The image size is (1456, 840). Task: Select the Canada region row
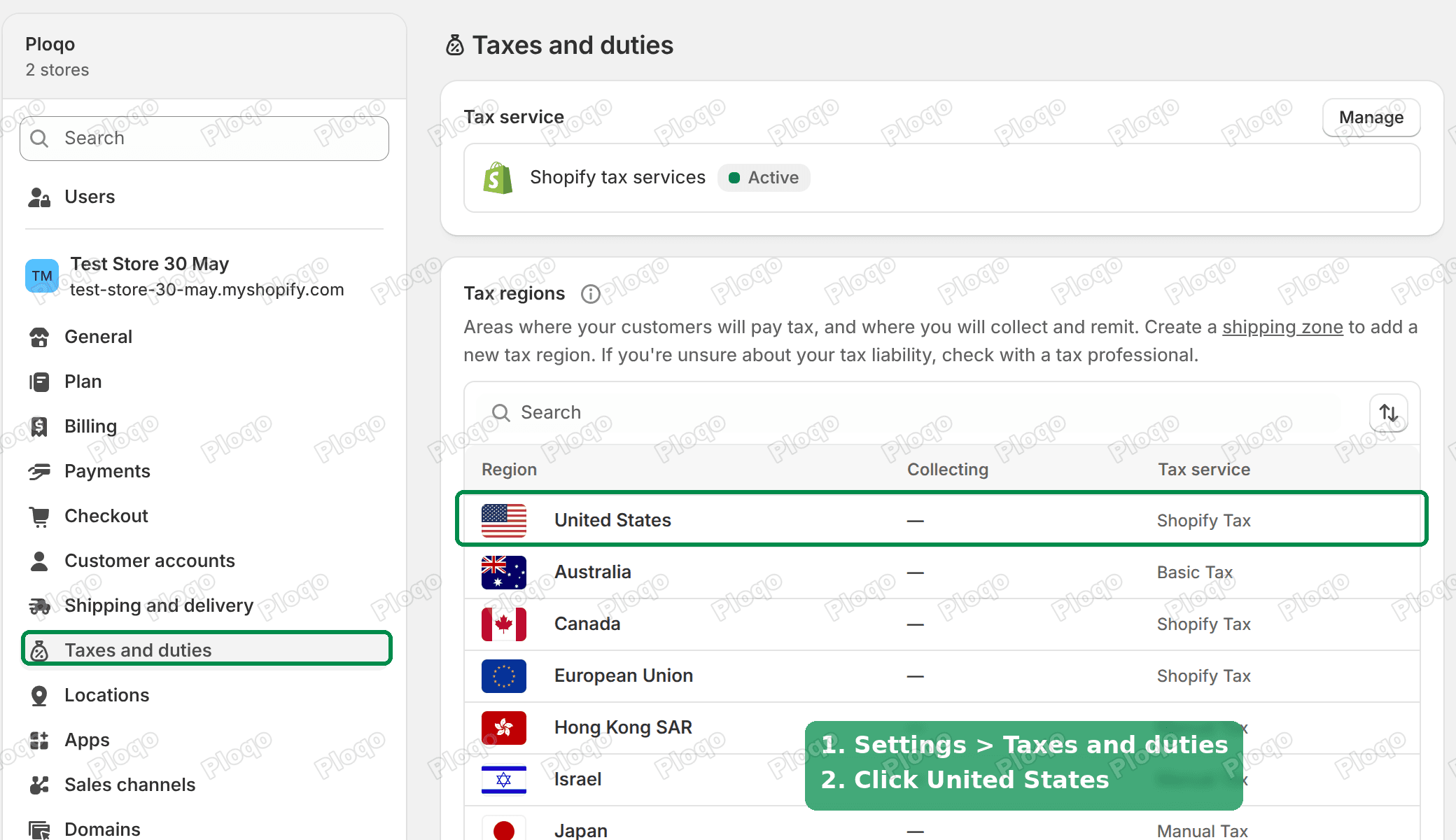point(941,624)
